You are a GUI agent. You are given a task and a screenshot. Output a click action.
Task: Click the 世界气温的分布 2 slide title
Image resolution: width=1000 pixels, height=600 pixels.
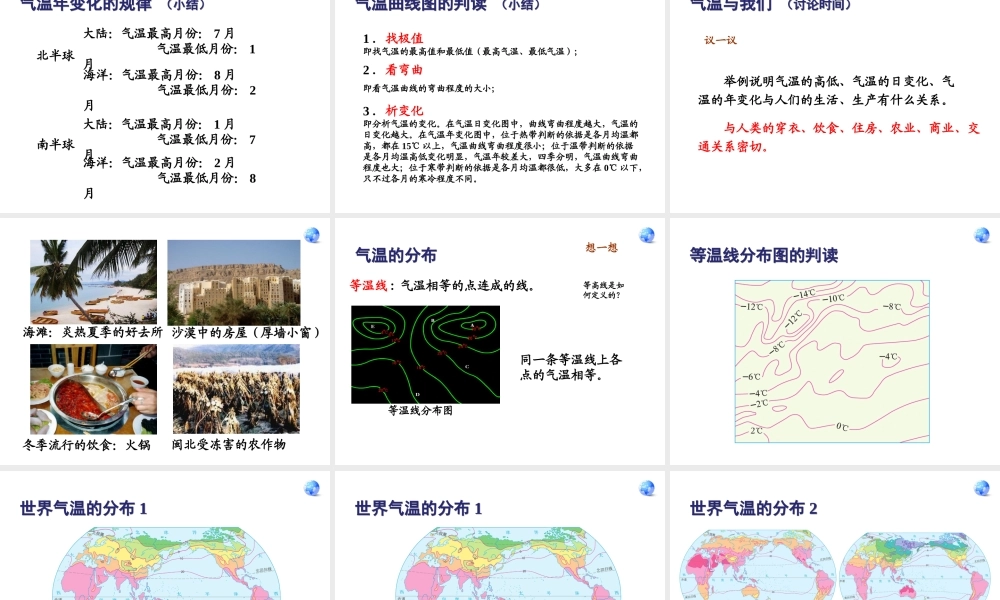pyautogui.click(x=753, y=509)
